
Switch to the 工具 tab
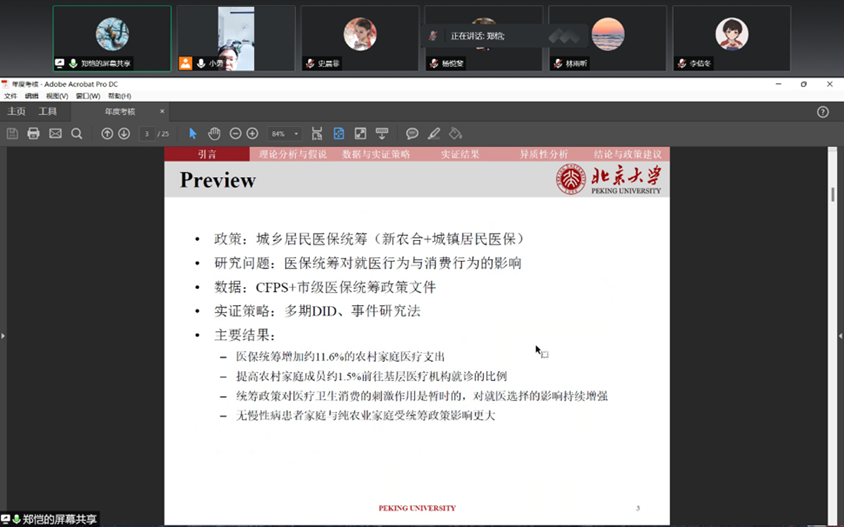click(48, 111)
